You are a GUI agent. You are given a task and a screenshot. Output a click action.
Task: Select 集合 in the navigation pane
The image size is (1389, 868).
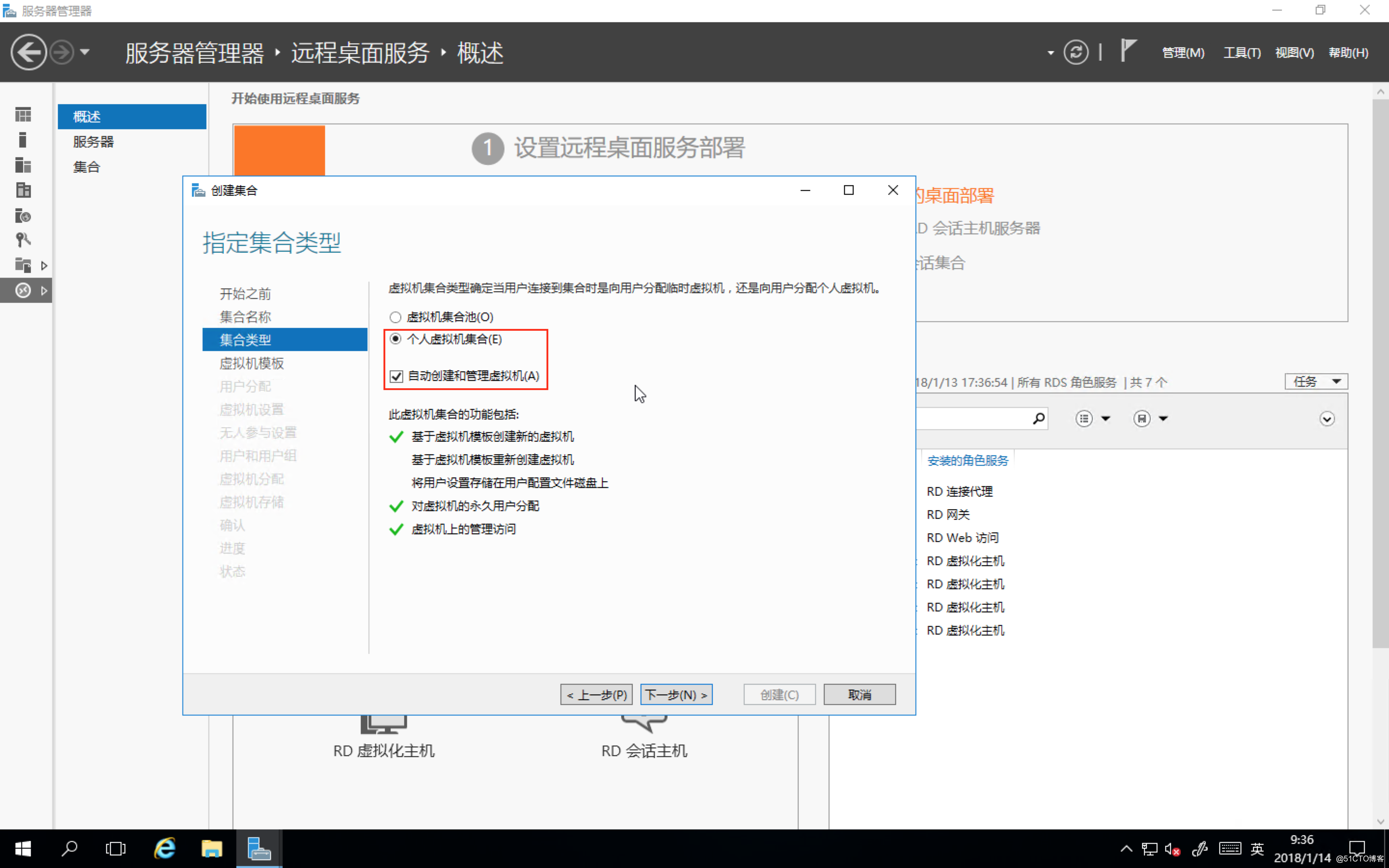click(87, 167)
